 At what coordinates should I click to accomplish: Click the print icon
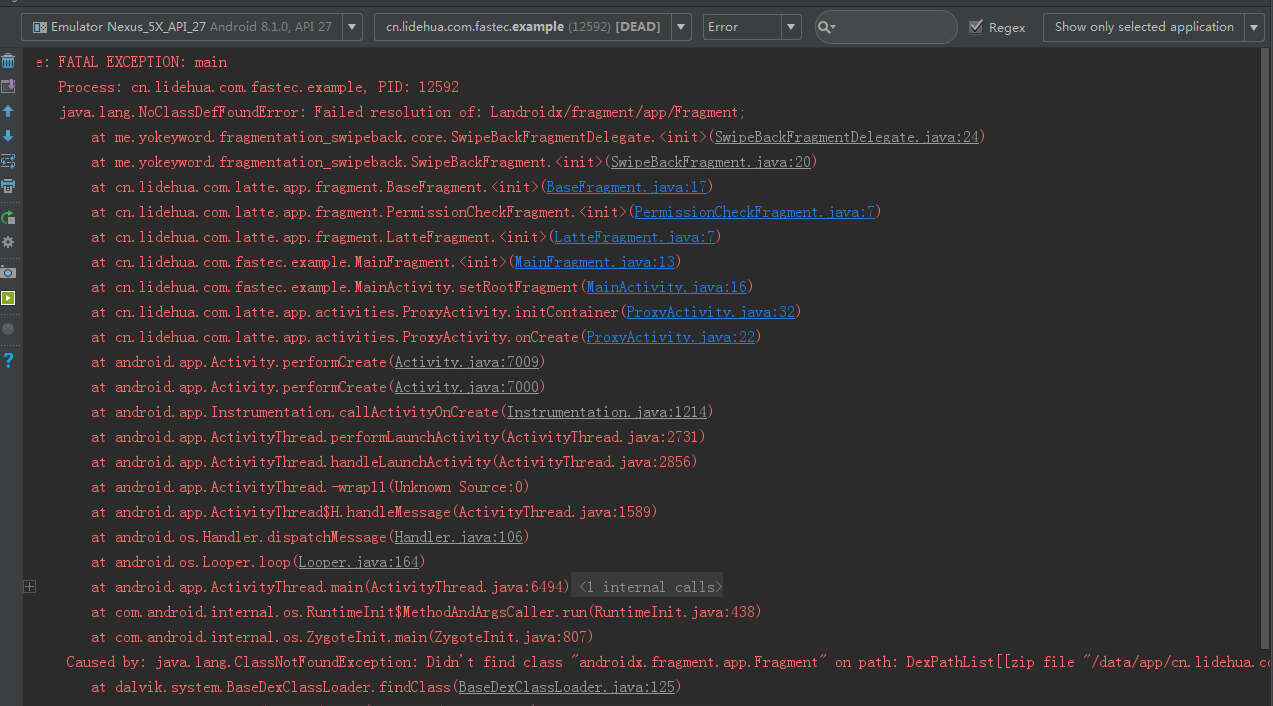(8, 186)
